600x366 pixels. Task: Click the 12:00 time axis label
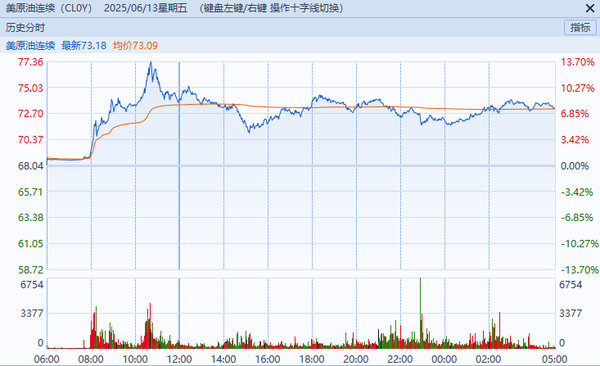click(179, 359)
